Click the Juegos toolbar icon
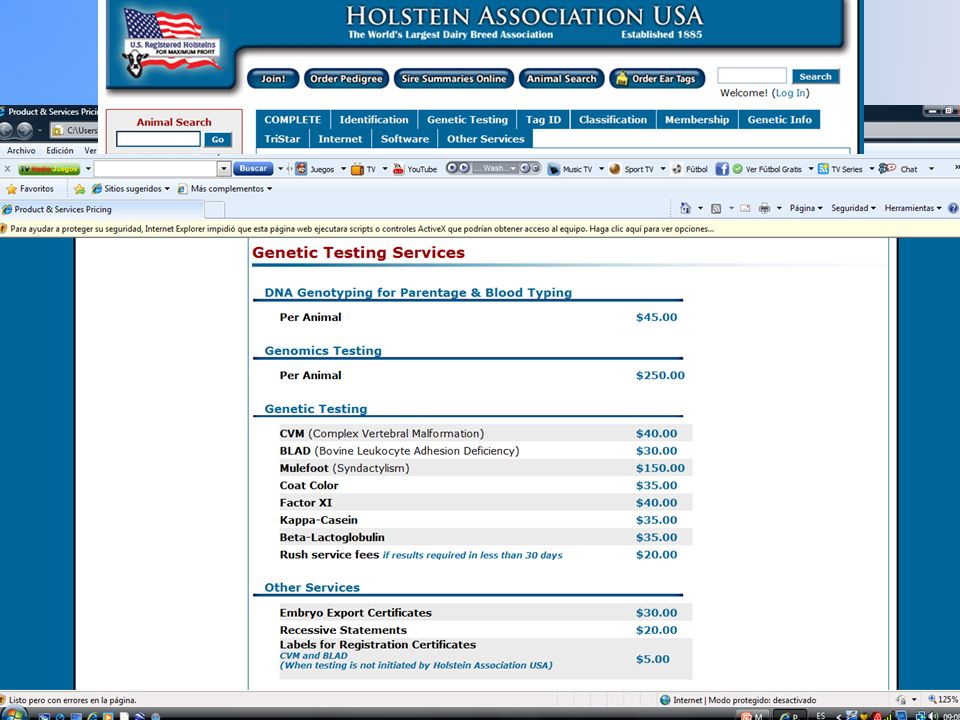The image size is (960, 720). [x=301, y=169]
